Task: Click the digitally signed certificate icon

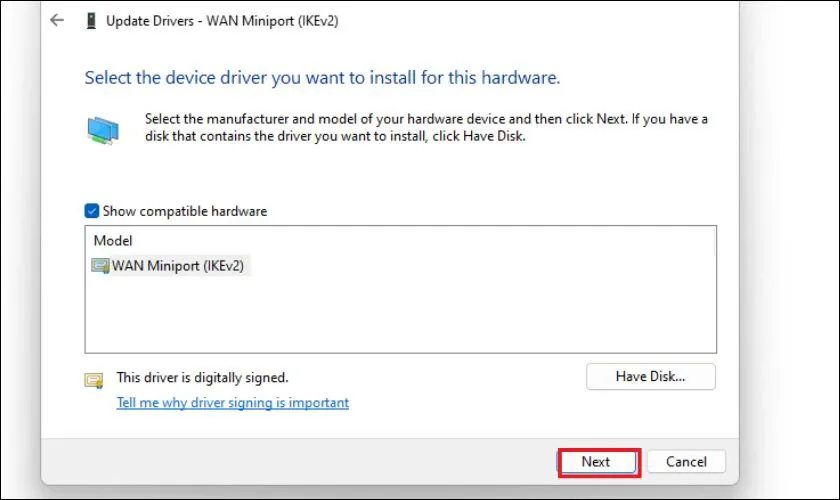Action: (94, 380)
